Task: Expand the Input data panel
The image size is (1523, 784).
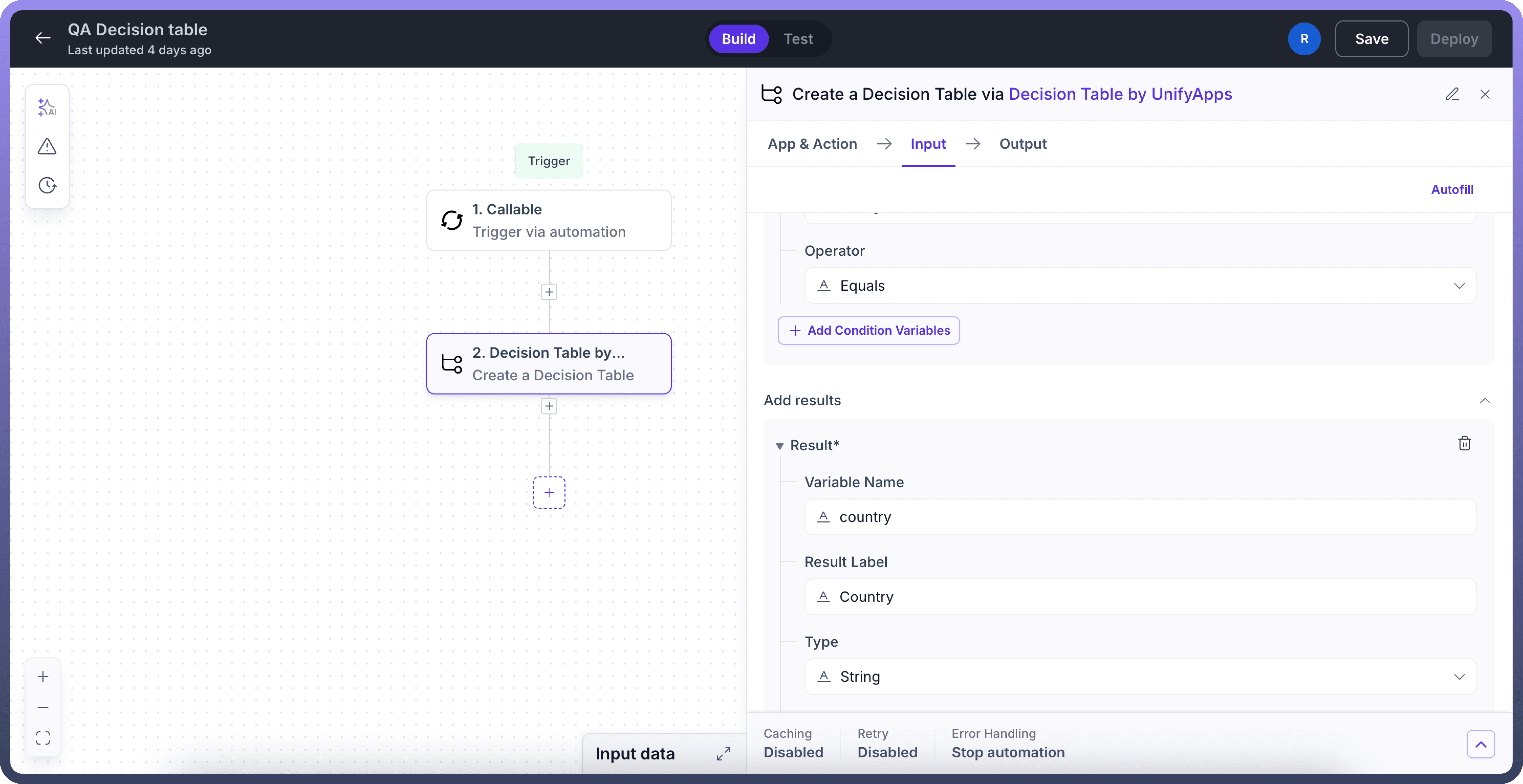Action: [723, 753]
